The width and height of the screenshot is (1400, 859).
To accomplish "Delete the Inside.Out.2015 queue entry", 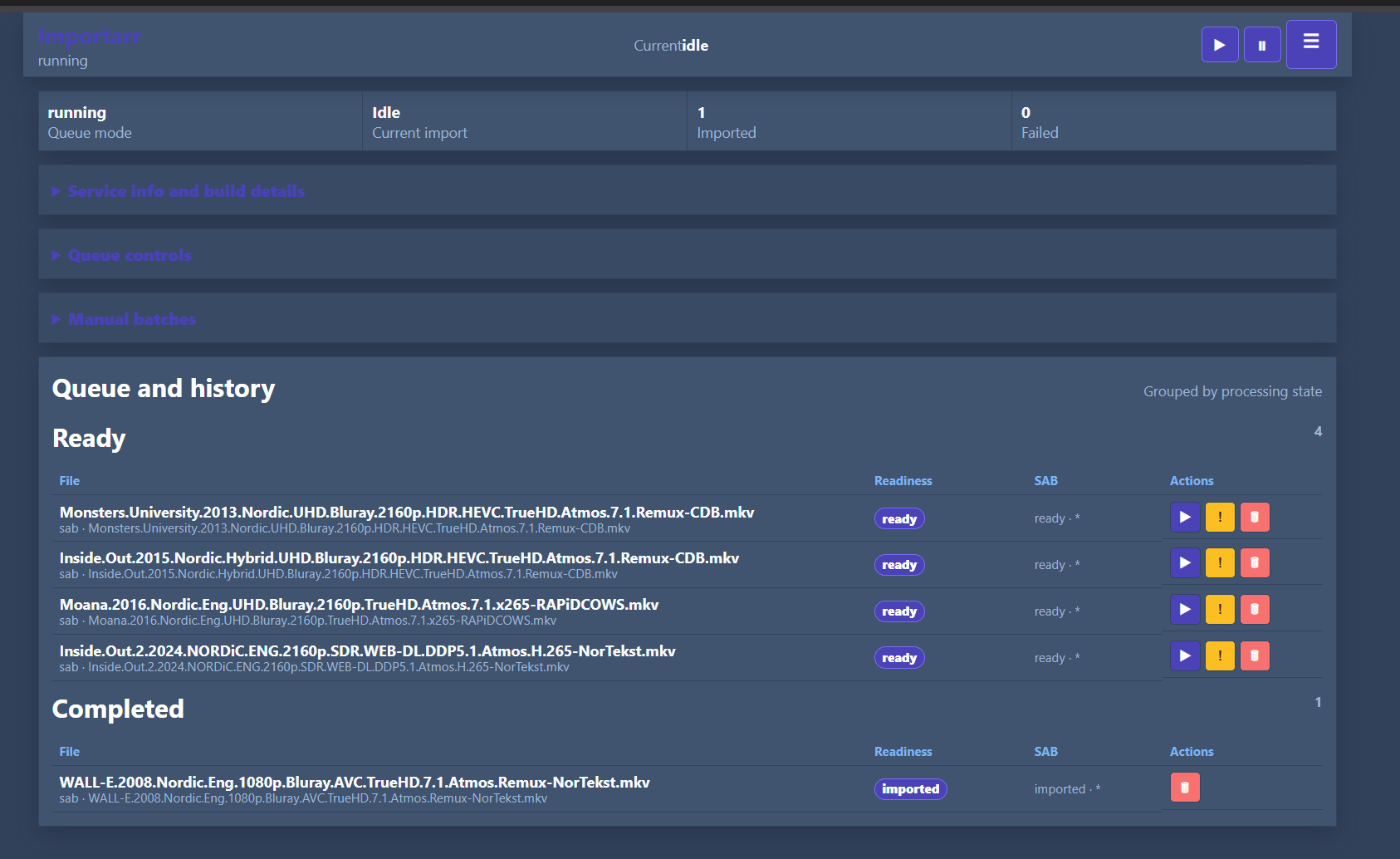I will [1255, 563].
